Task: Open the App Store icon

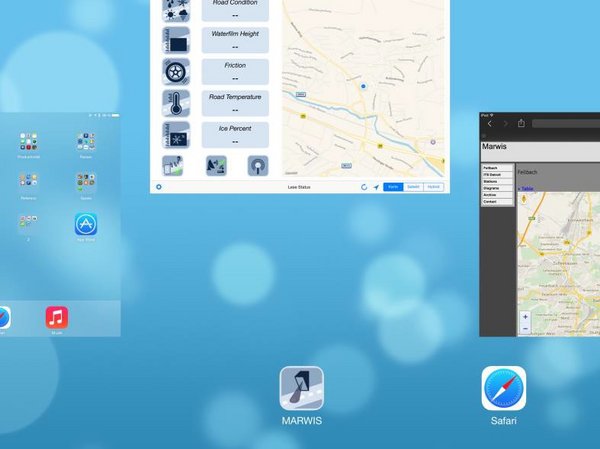Action: (86, 225)
